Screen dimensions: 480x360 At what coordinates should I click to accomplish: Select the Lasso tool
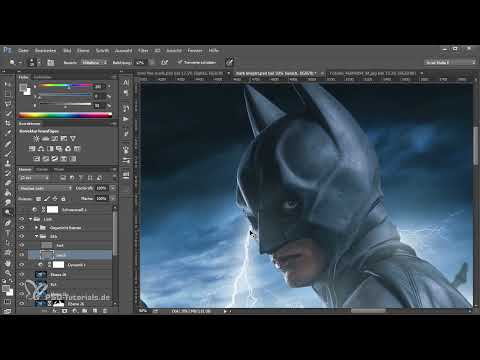8,104
